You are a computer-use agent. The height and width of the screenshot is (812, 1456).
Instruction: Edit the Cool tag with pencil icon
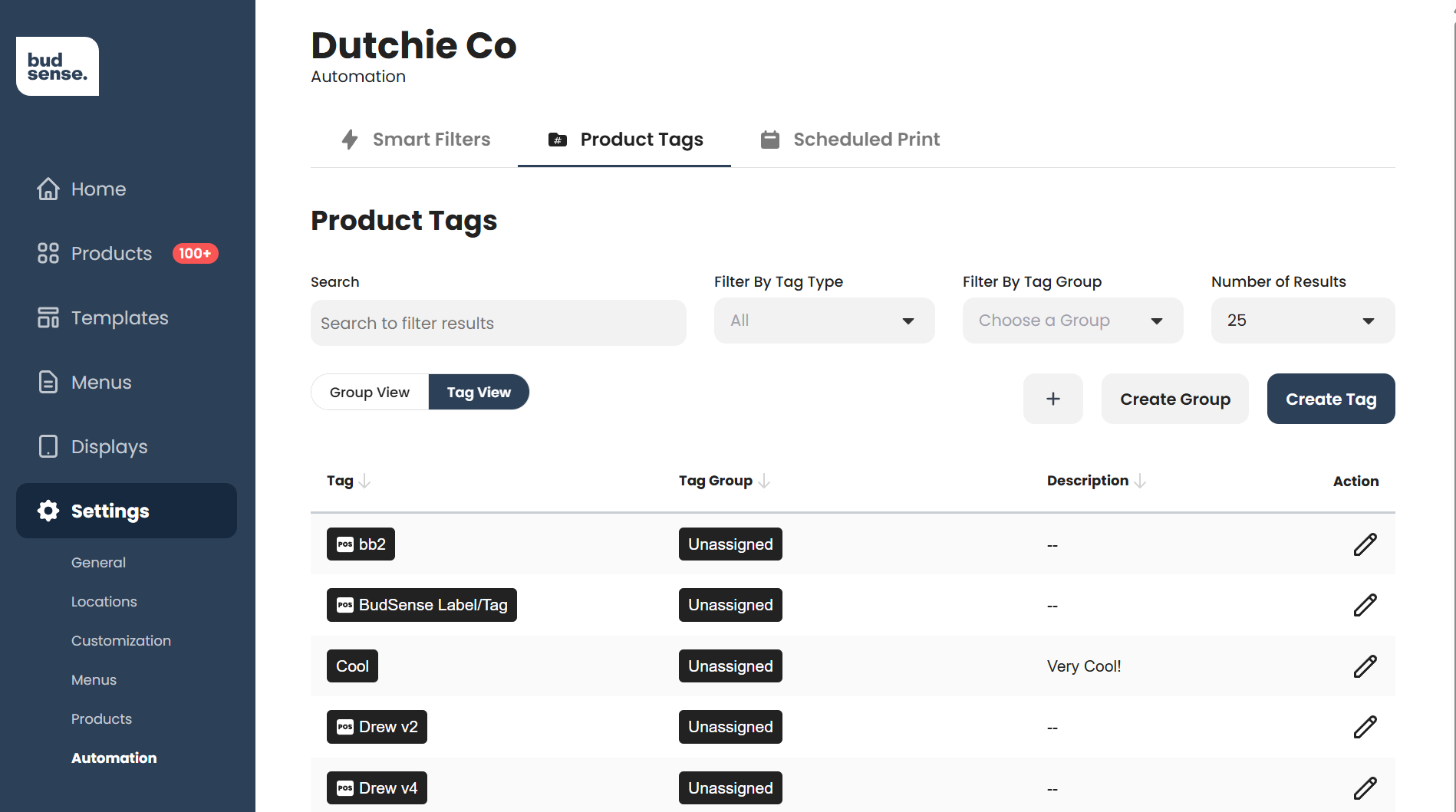pyautogui.click(x=1365, y=666)
